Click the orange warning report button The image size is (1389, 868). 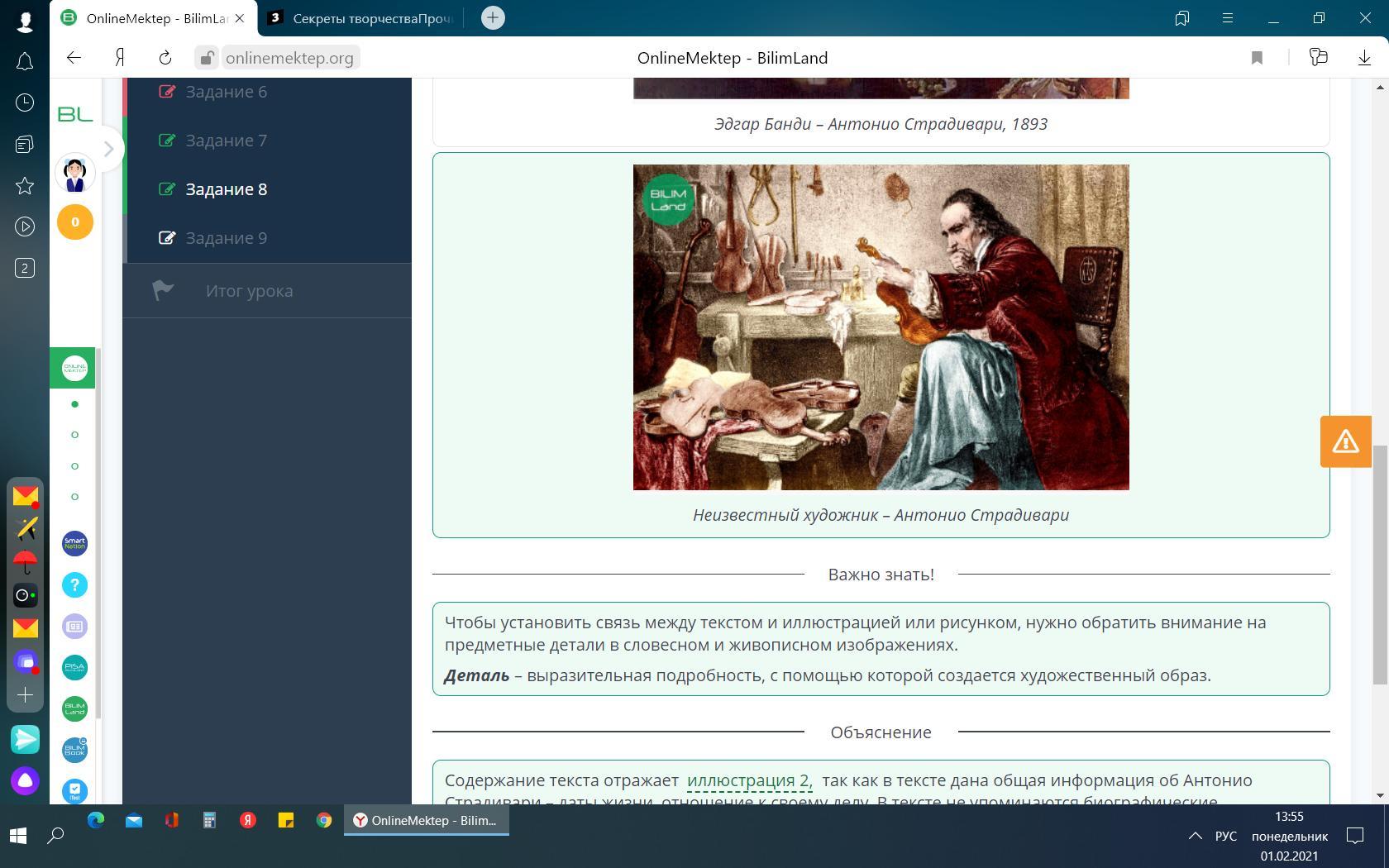pyautogui.click(x=1345, y=441)
